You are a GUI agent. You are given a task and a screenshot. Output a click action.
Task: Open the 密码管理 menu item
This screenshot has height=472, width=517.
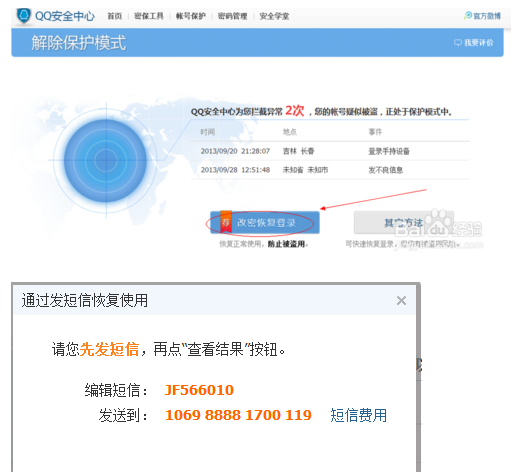[232, 16]
